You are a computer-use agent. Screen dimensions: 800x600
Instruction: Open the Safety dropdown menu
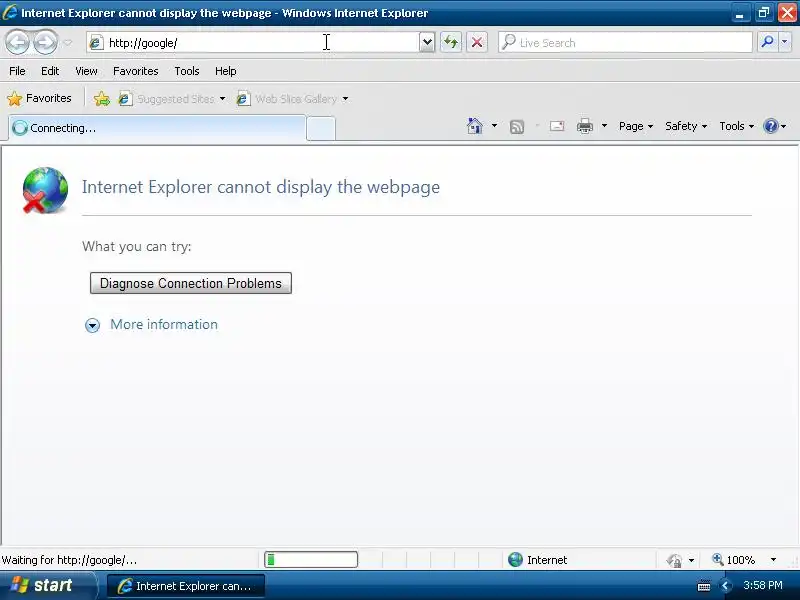(x=686, y=126)
